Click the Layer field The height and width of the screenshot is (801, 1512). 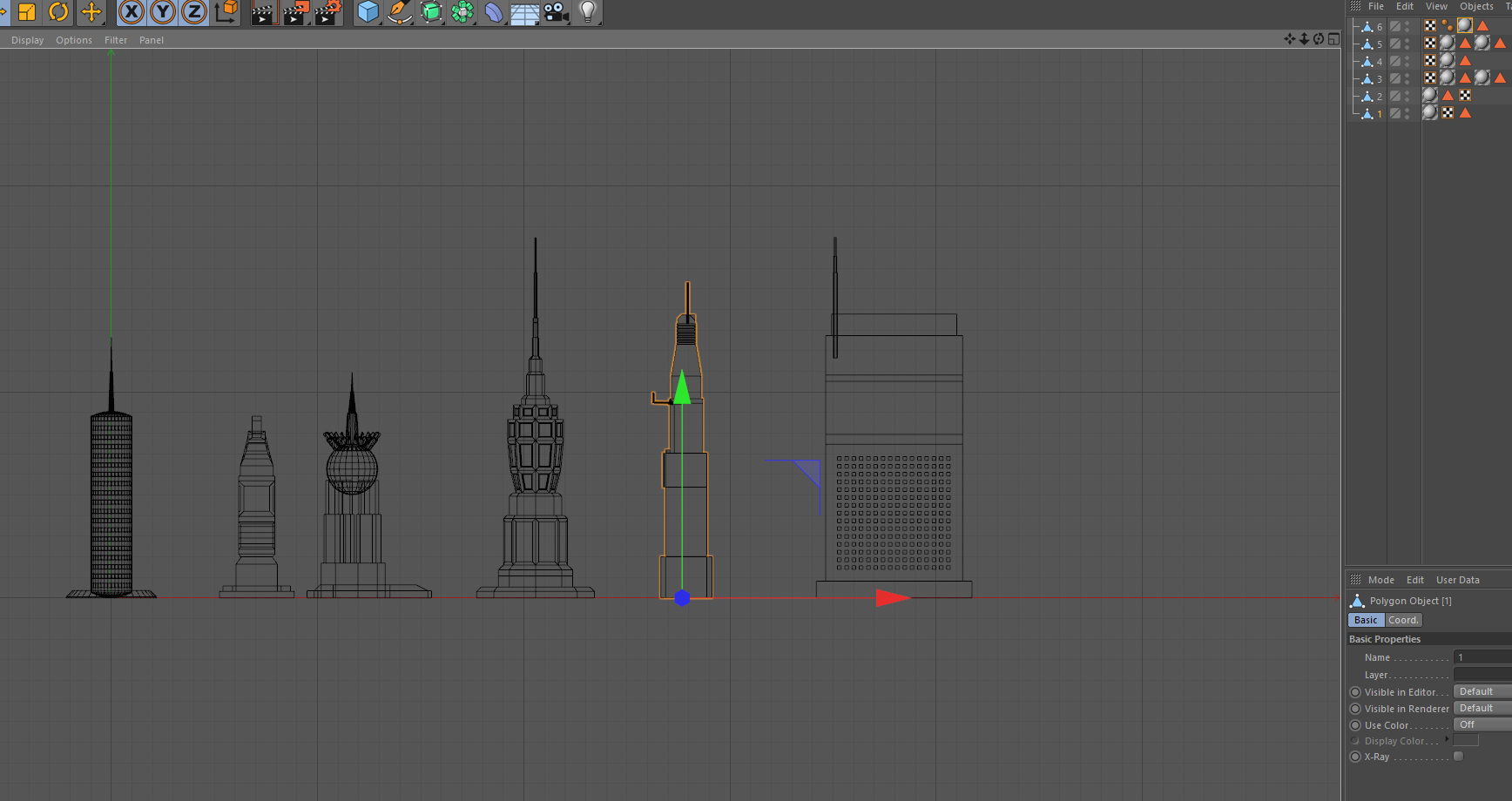(x=1482, y=675)
